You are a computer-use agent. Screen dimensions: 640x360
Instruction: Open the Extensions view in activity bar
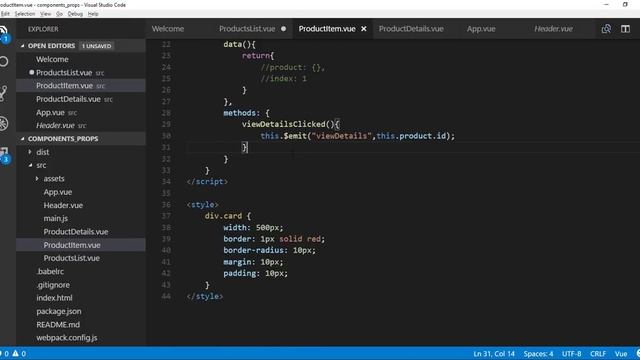pos(4,156)
